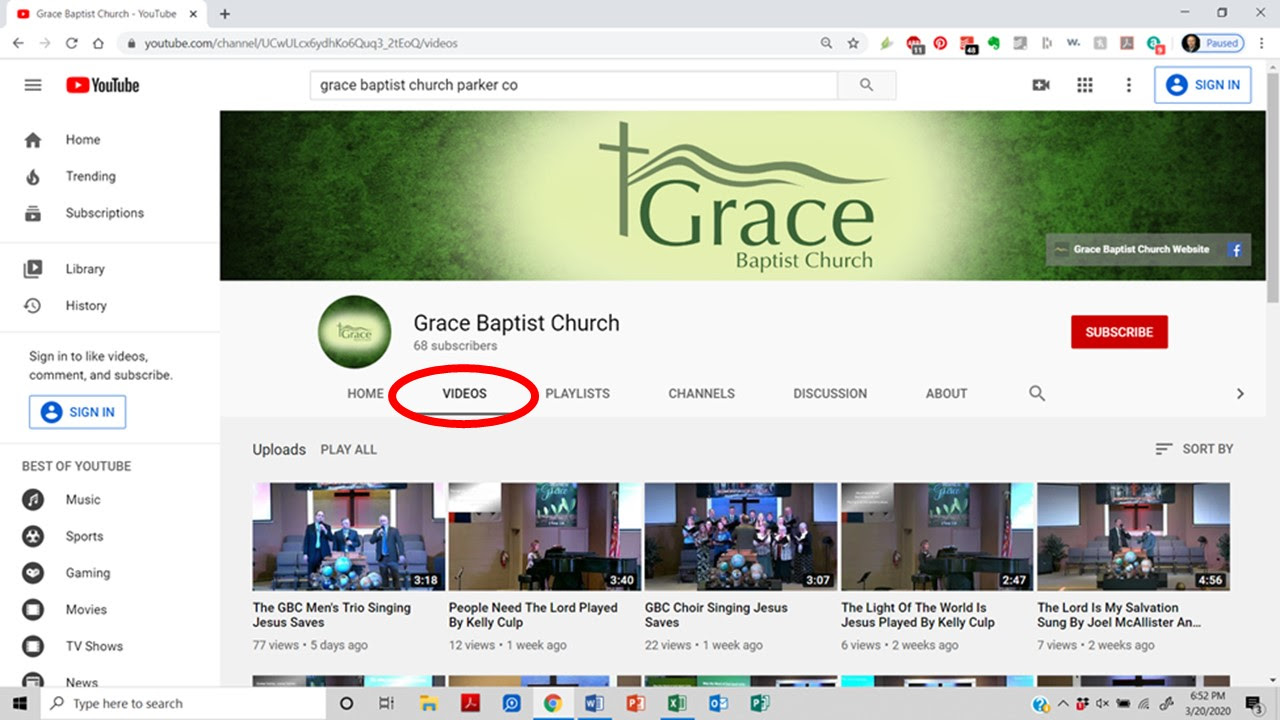This screenshot has height=720, width=1280.
Task: Open the 3:18 Men's Trio video thumbnail
Action: click(349, 537)
